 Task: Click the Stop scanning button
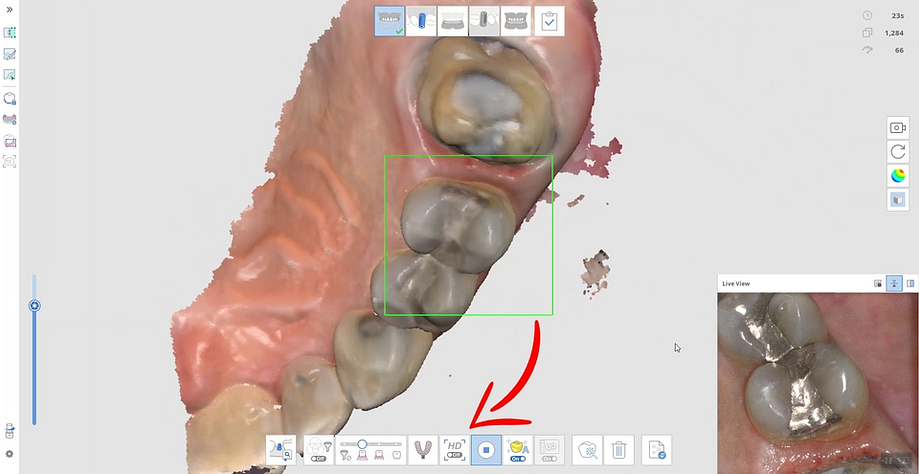[x=486, y=450]
